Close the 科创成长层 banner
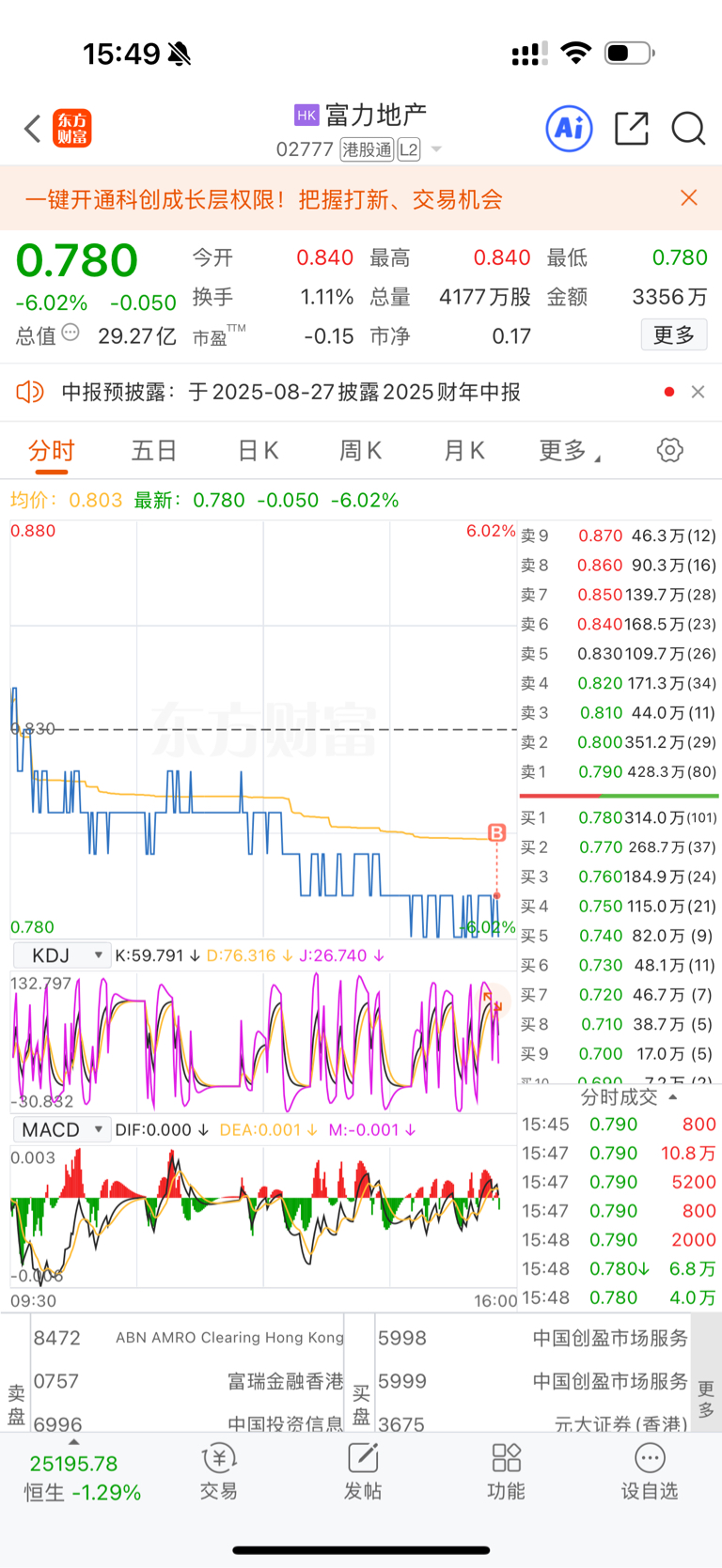Image resolution: width=722 pixels, height=1568 pixels. 689,197
